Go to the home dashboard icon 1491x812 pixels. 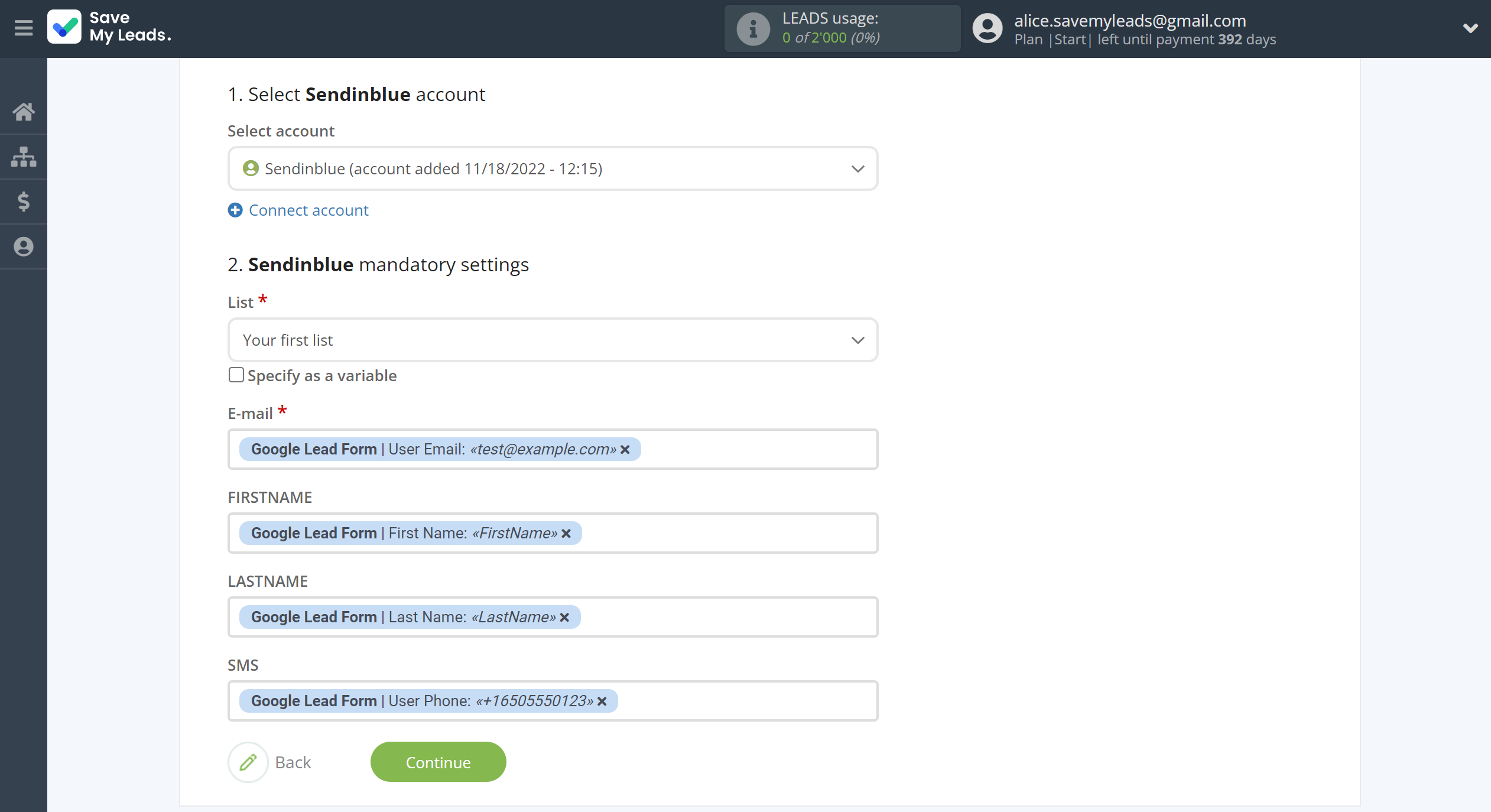click(x=24, y=112)
